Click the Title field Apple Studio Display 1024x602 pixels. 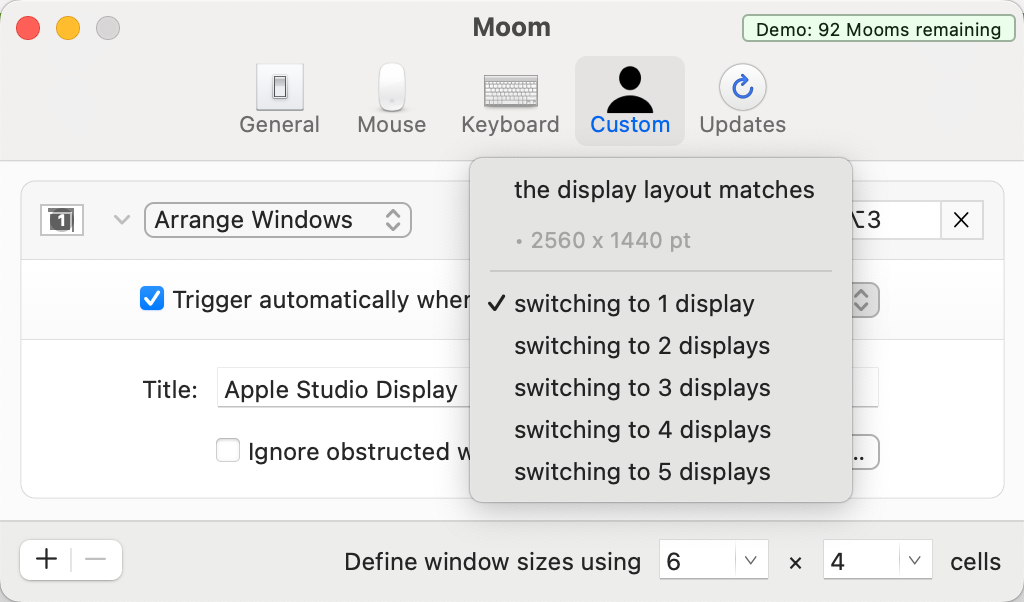[344, 389]
